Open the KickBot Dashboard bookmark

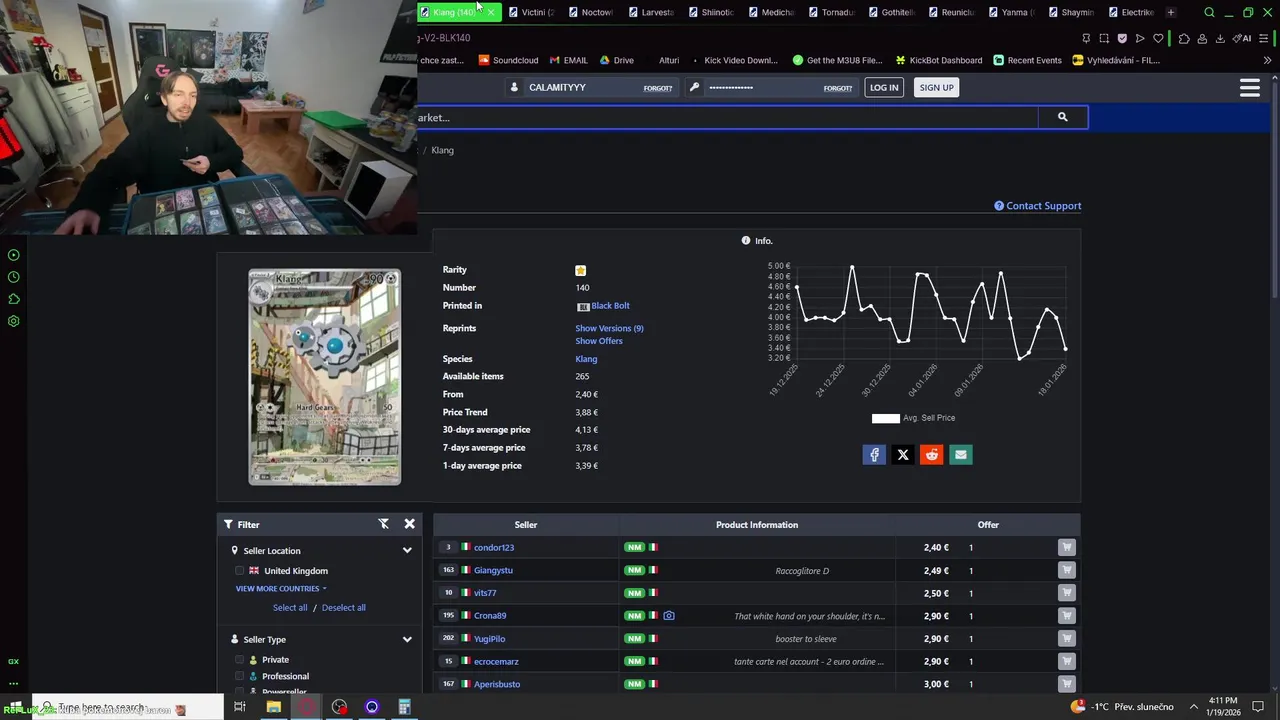(x=938, y=60)
